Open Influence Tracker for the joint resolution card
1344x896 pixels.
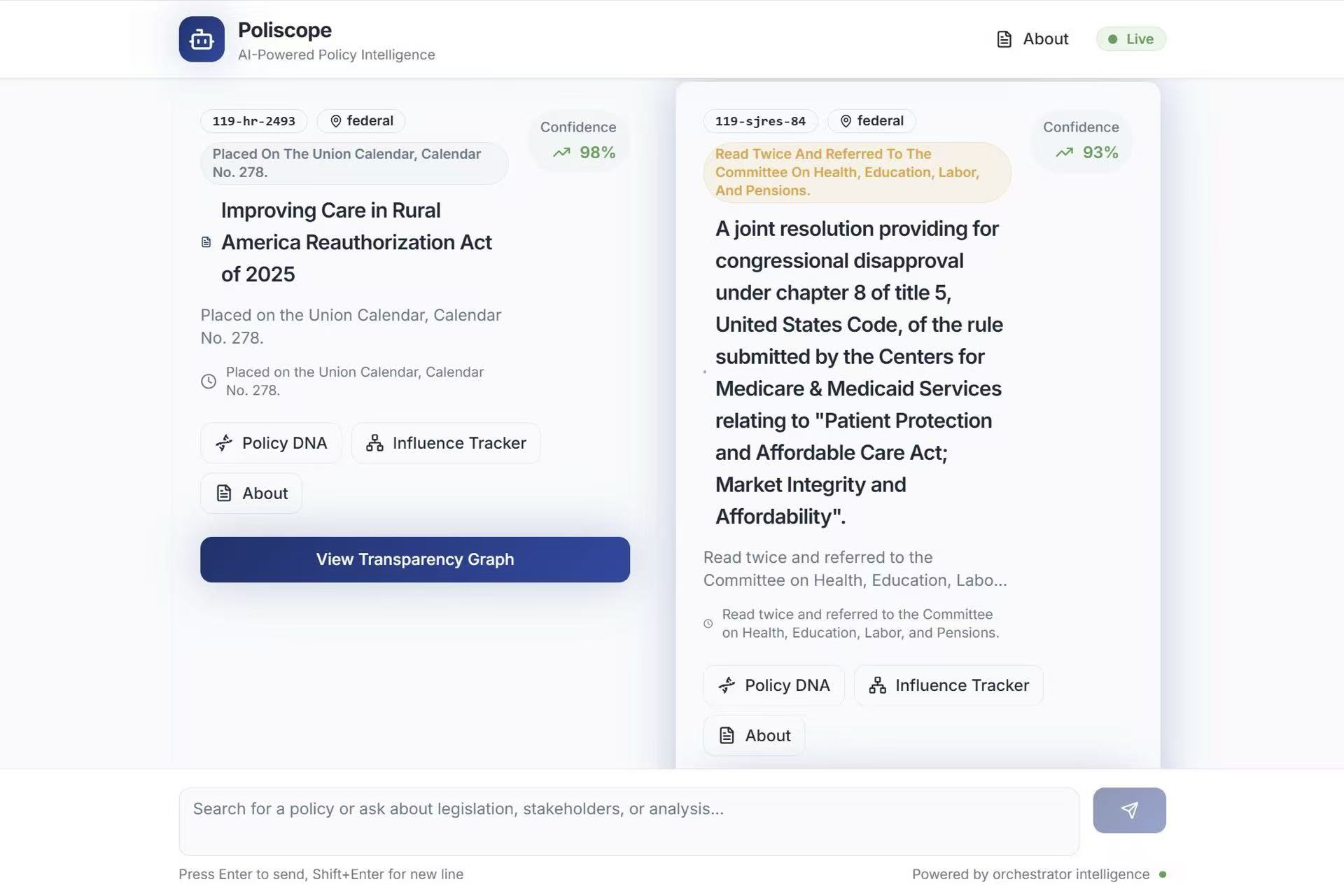pyautogui.click(x=948, y=685)
